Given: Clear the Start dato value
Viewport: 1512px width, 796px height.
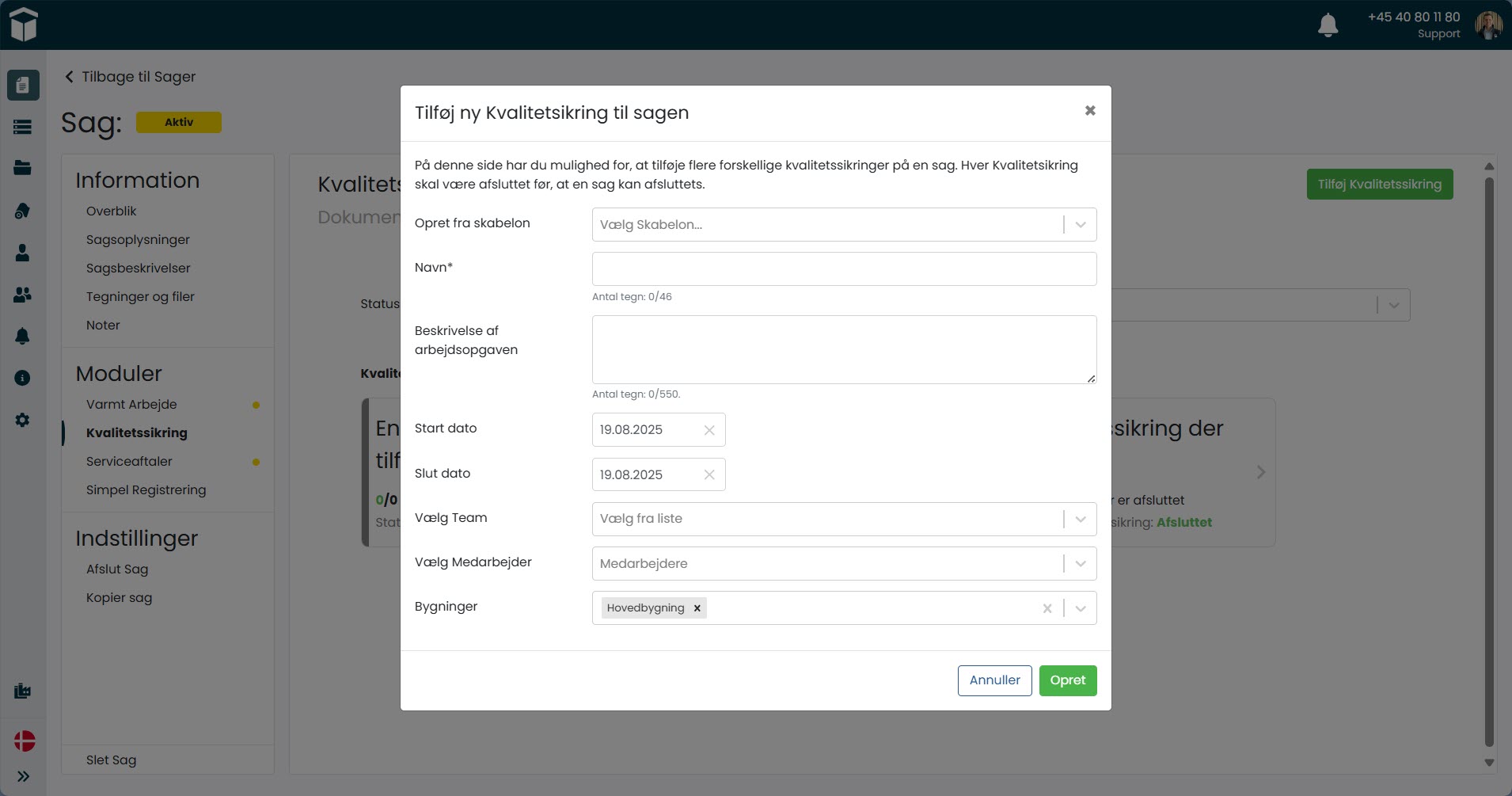Looking at the screenshot, I should click(709, 430).
